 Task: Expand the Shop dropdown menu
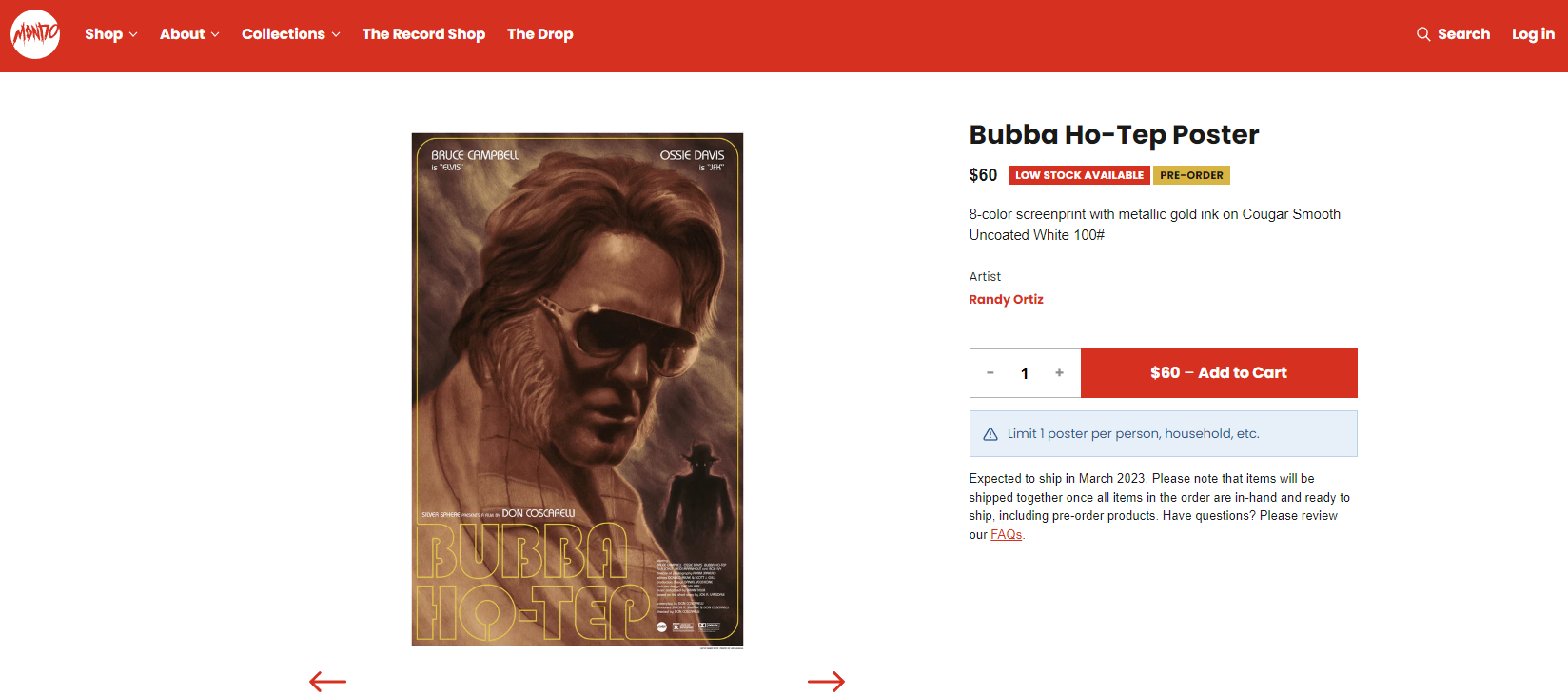click(110, 34)
